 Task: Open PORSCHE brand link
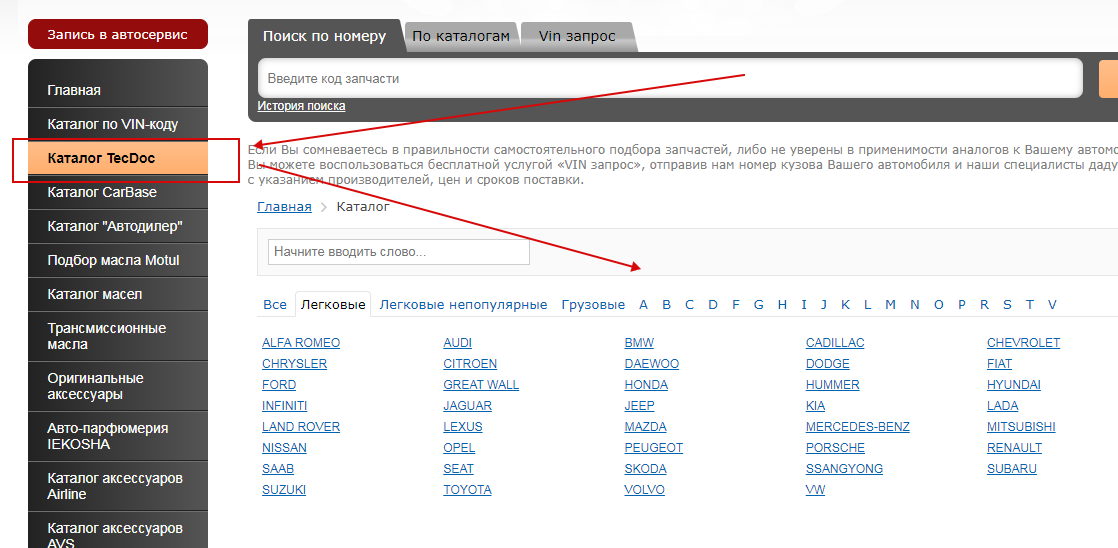(x=835, y=448)
